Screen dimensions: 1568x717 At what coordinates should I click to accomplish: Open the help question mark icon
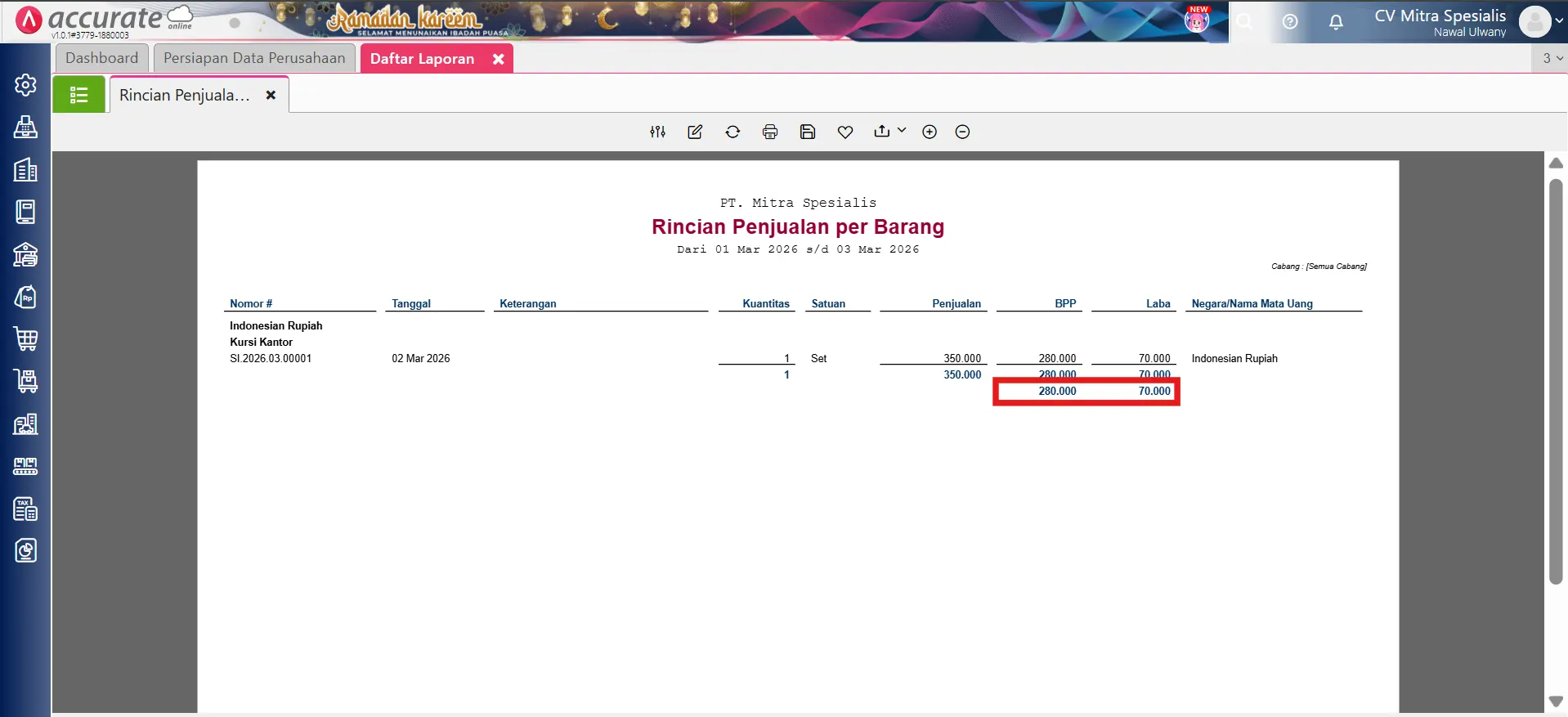tap(1290, 22)
